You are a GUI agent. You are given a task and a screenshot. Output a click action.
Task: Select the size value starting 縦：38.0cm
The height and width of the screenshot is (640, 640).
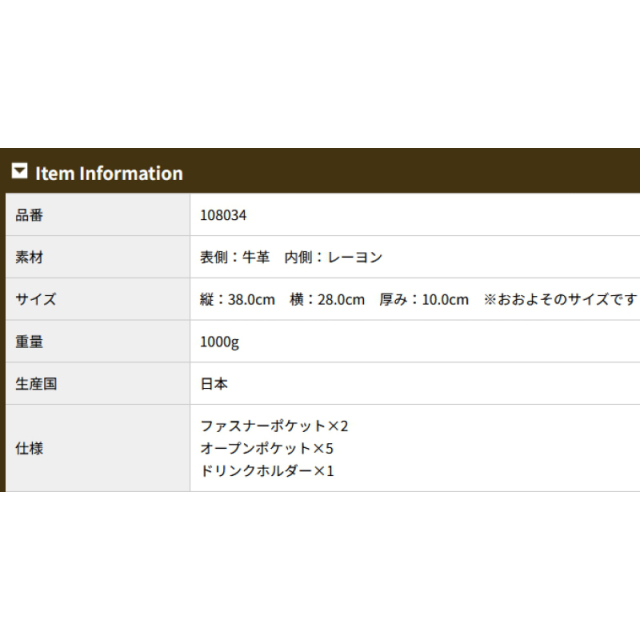[x=419, y=299]
